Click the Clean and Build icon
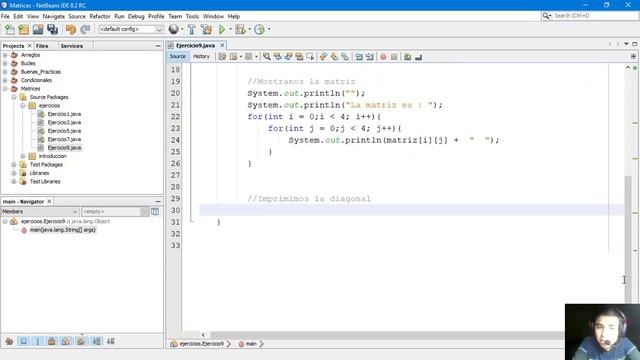 207,29
